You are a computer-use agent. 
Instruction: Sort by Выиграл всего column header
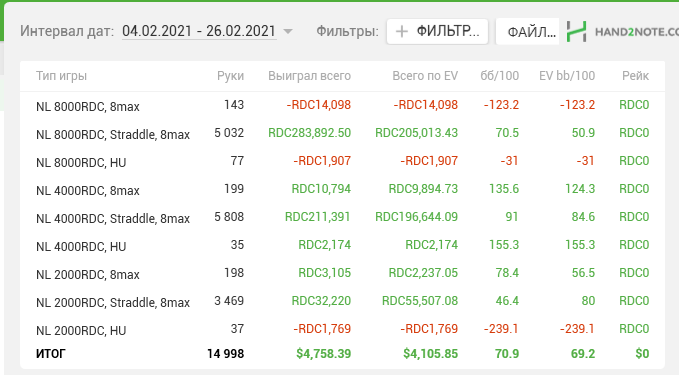[x=309, y=76]
